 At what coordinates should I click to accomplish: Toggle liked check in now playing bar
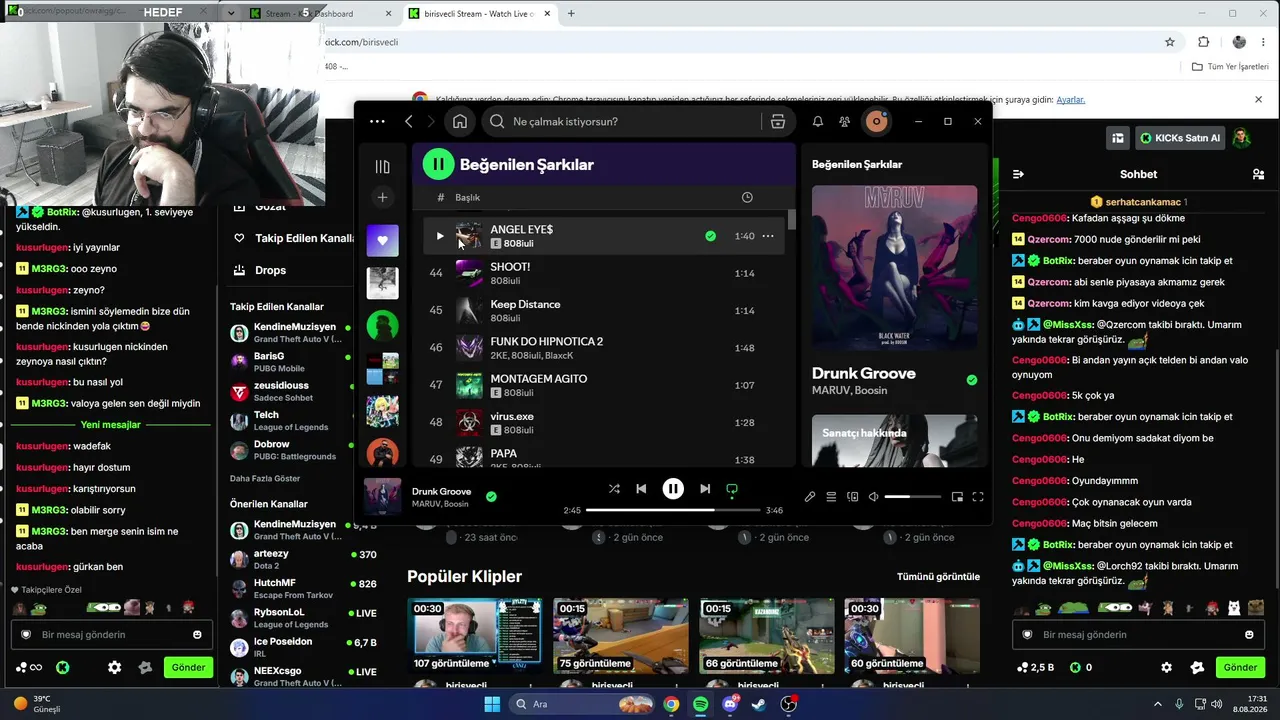click(x=491, y=496)
